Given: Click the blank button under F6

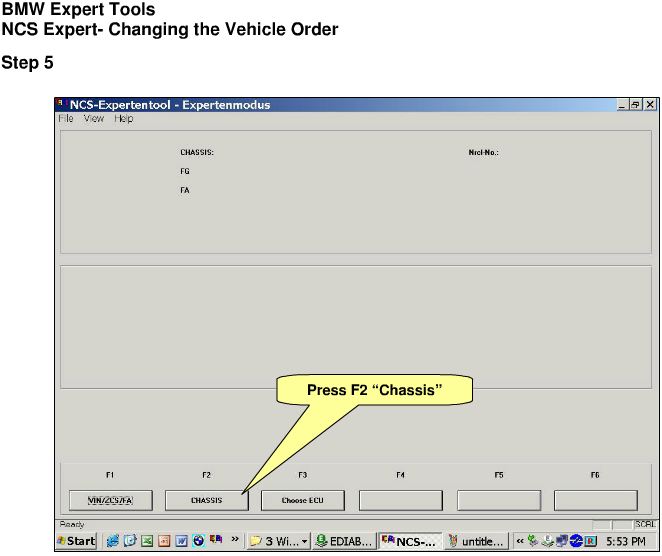Looking at the screenshot, I should coord(596,500).
